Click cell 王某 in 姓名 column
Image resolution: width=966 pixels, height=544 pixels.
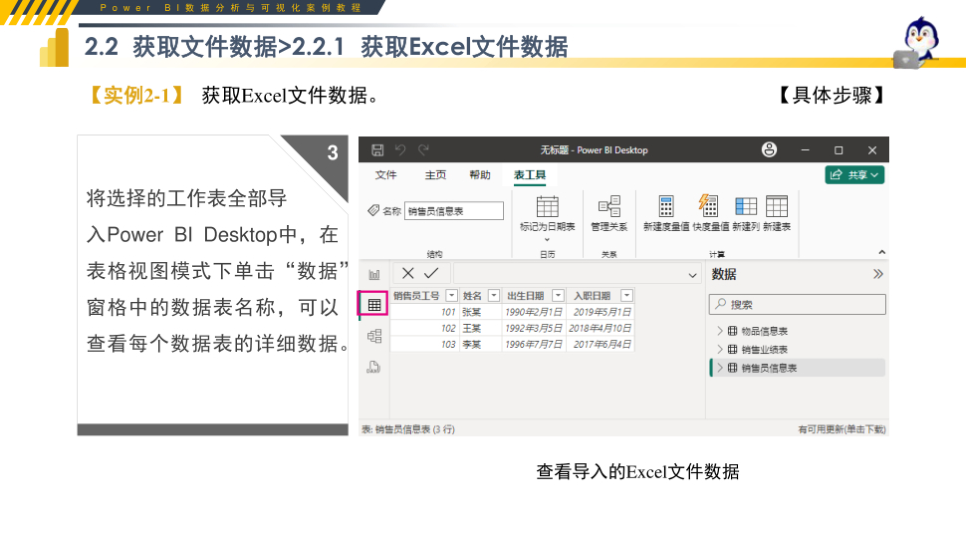pos(481,328)
